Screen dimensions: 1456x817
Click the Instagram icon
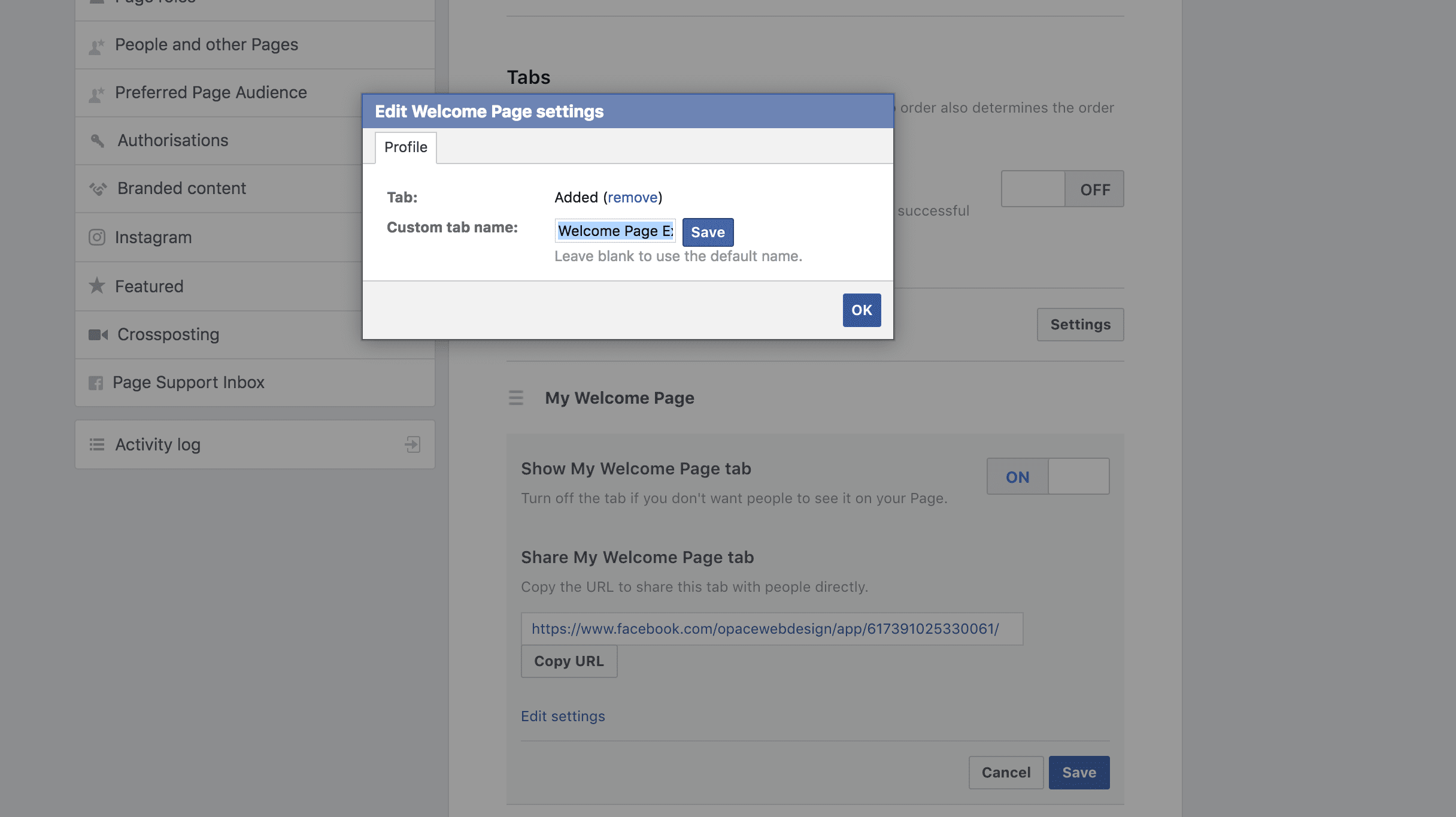point(96,236)
